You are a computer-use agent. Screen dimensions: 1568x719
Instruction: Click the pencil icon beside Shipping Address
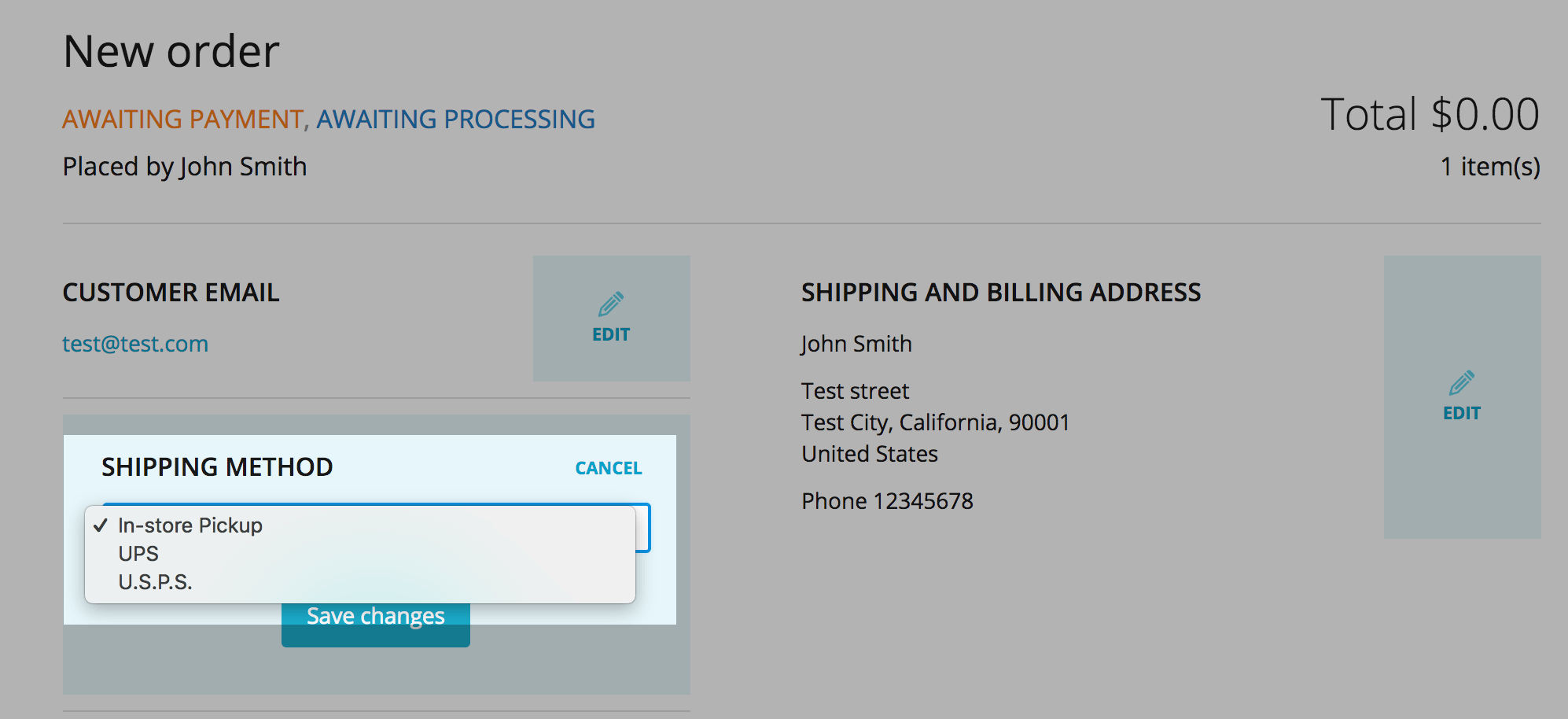[x=1462, y=383]
